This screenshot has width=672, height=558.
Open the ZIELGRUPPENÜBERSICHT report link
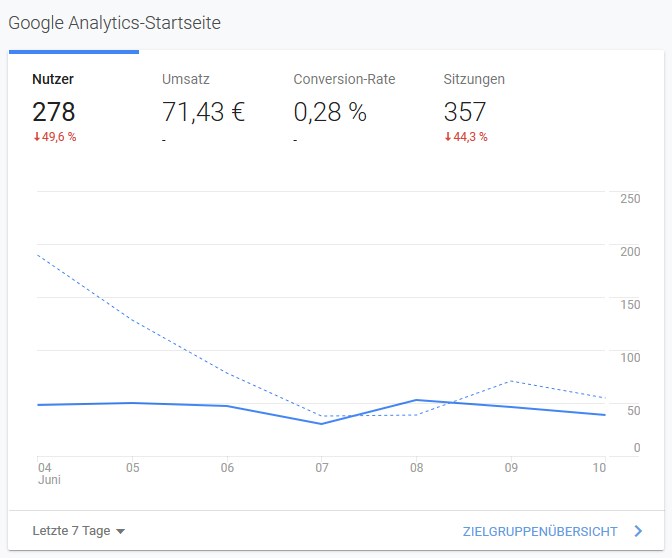(x=540, y=531)
